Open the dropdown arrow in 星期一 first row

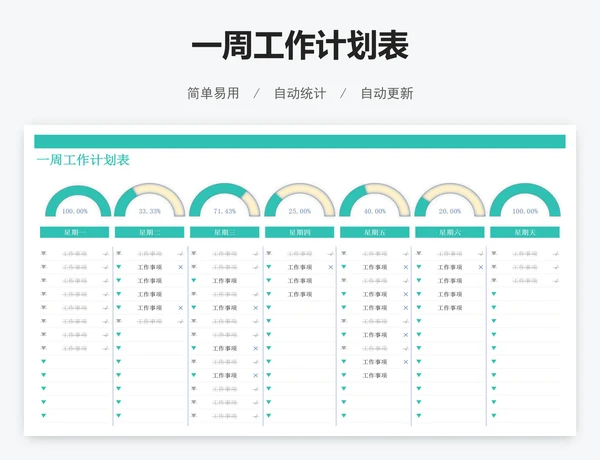pos(44,253)
